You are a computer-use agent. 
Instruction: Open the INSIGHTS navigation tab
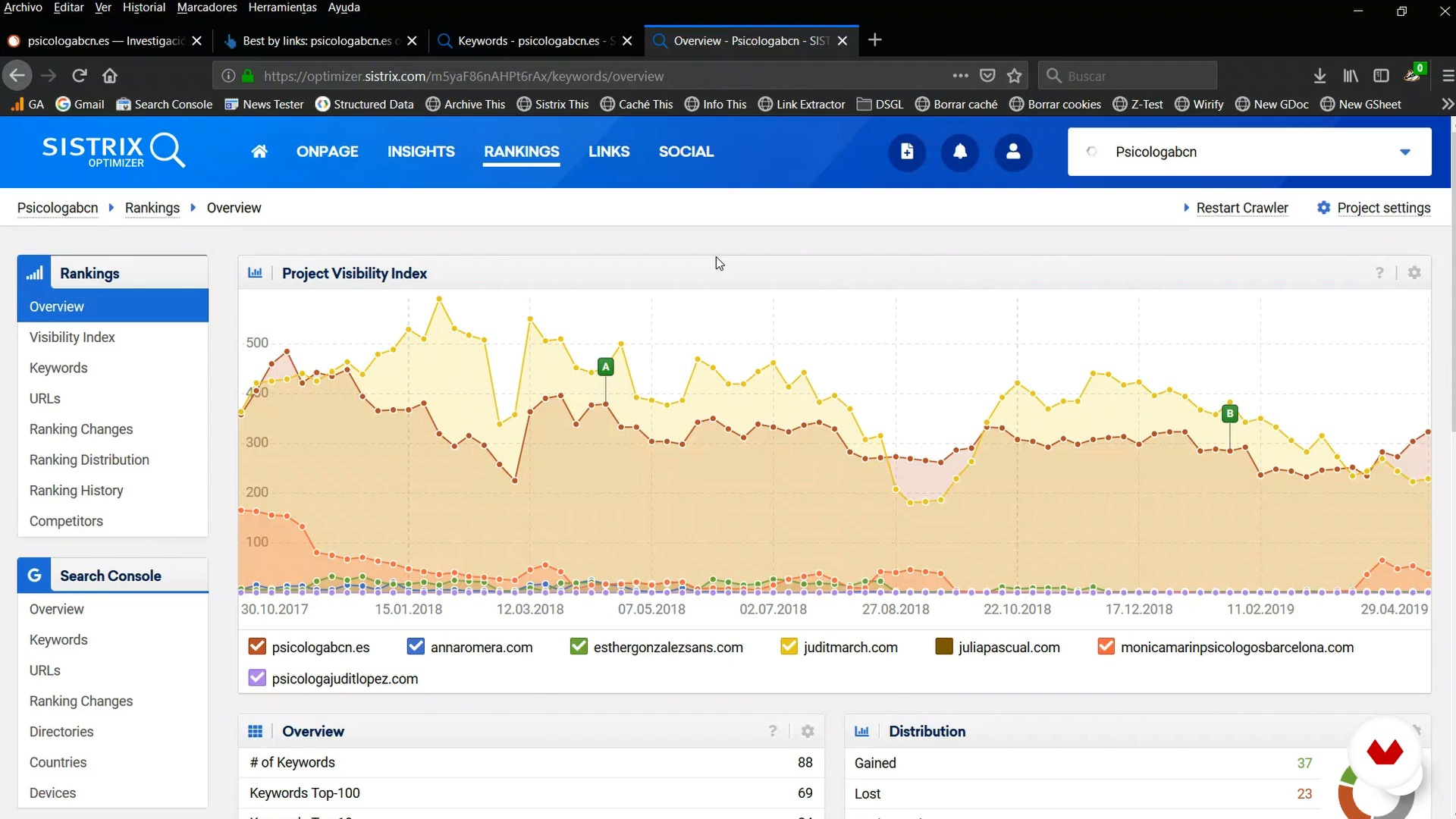[421, 152]
